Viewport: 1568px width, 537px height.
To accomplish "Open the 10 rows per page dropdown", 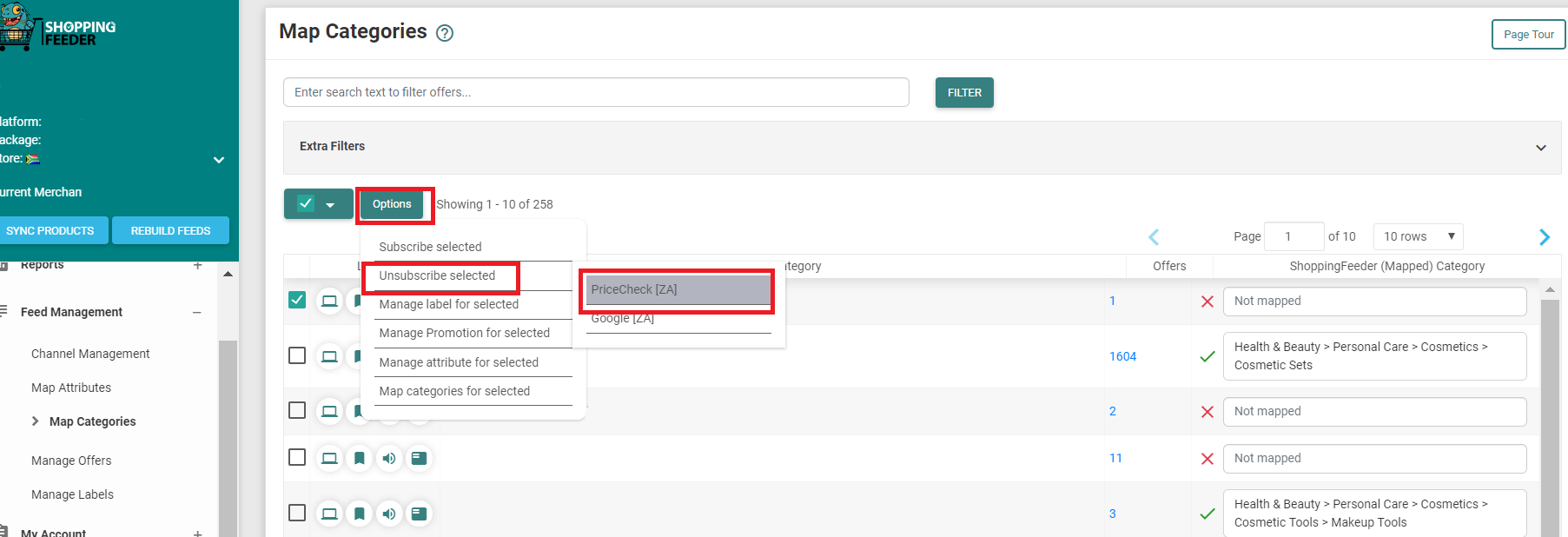I will coord(1418,236).
